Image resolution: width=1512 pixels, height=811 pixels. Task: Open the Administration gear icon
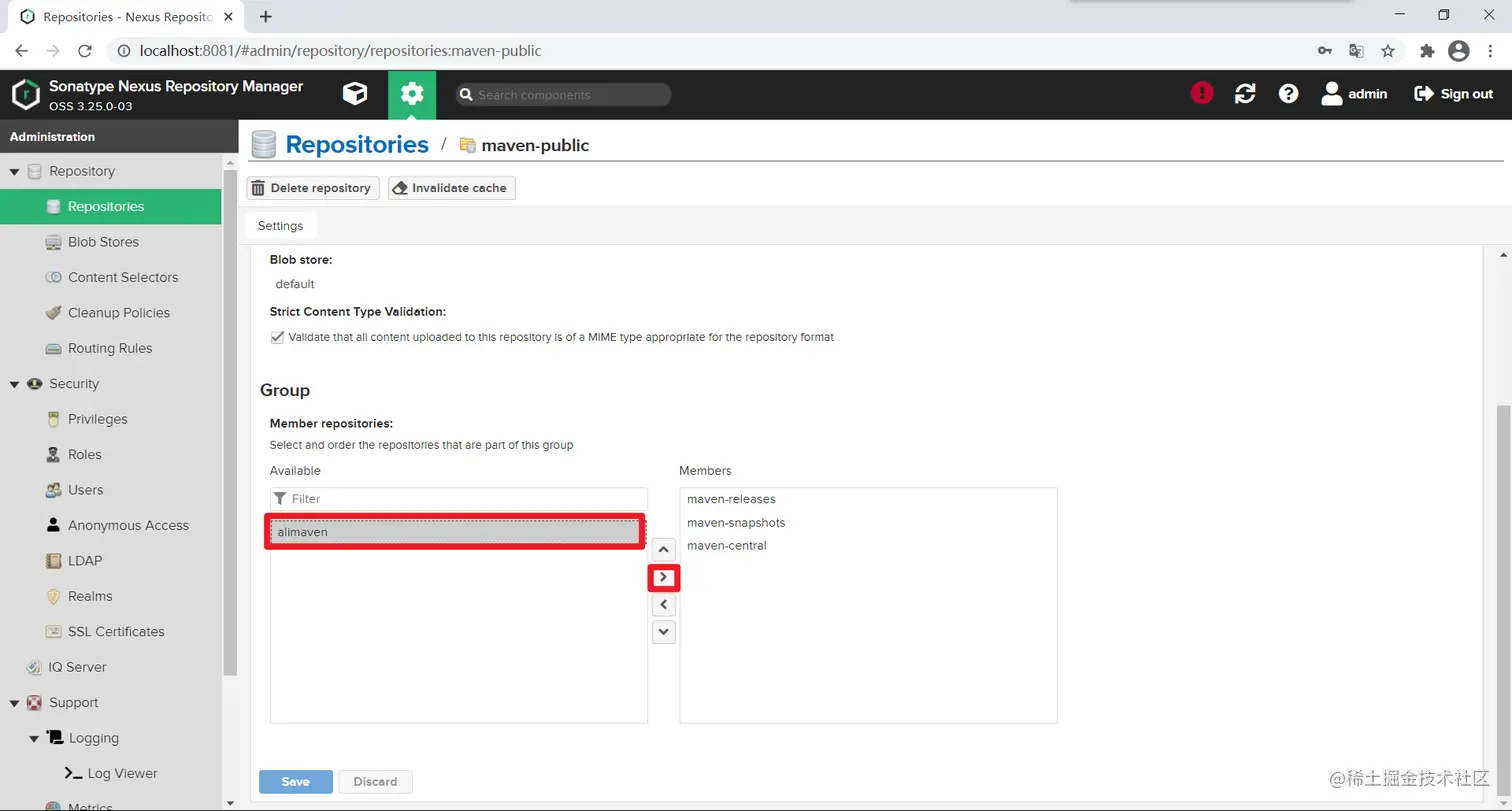point(412,94)
